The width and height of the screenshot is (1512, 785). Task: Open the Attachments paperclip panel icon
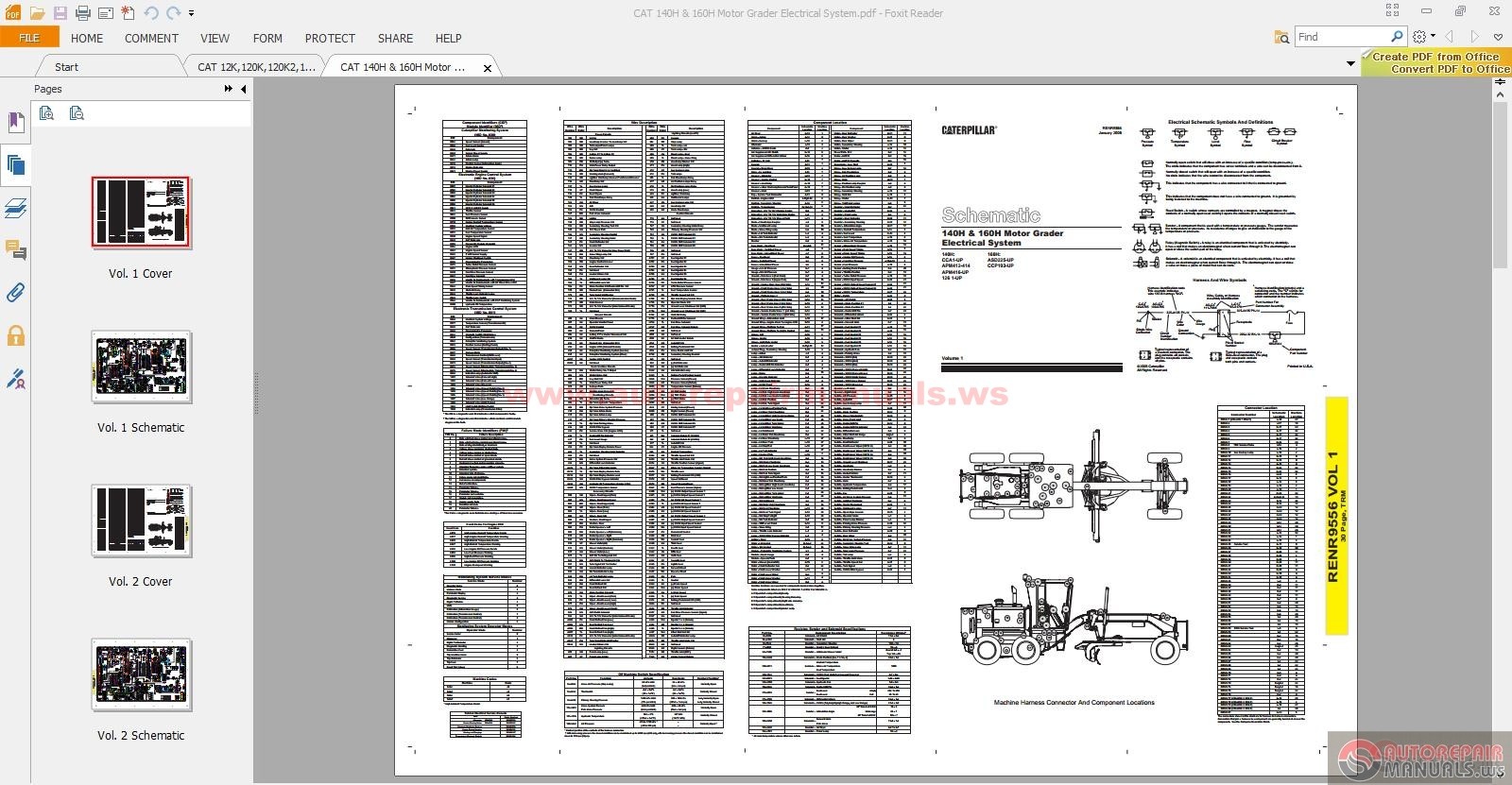click(15, 293)
